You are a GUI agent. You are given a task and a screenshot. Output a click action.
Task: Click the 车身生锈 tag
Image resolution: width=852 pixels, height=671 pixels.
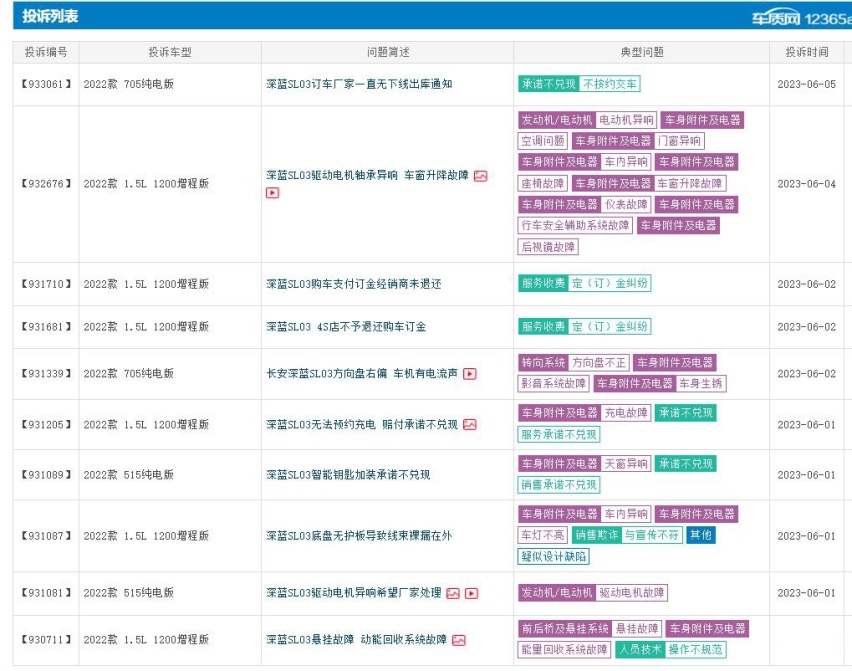tap(701, 384)
